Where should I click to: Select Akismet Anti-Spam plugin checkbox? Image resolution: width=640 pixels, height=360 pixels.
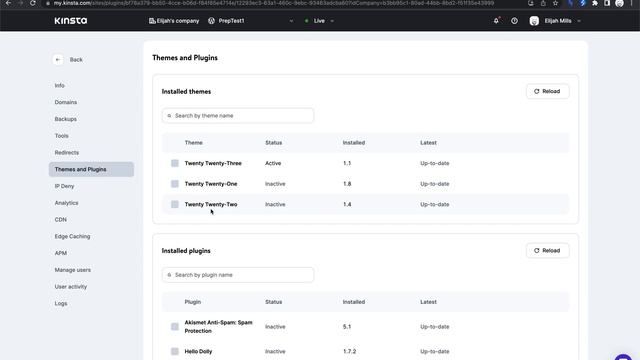pos(175,327)
